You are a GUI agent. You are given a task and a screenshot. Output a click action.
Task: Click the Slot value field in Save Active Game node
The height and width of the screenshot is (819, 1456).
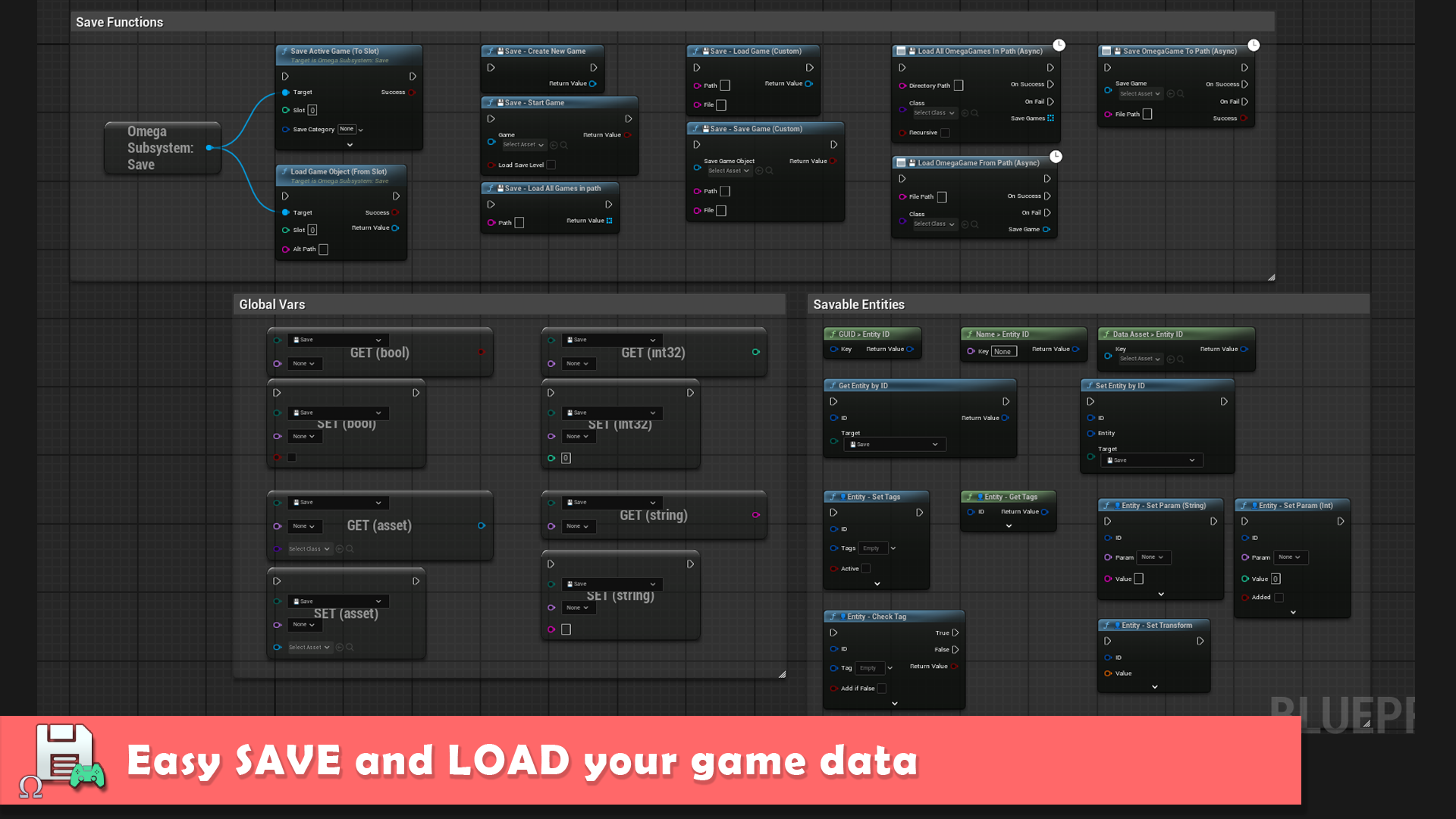(312, 110)
